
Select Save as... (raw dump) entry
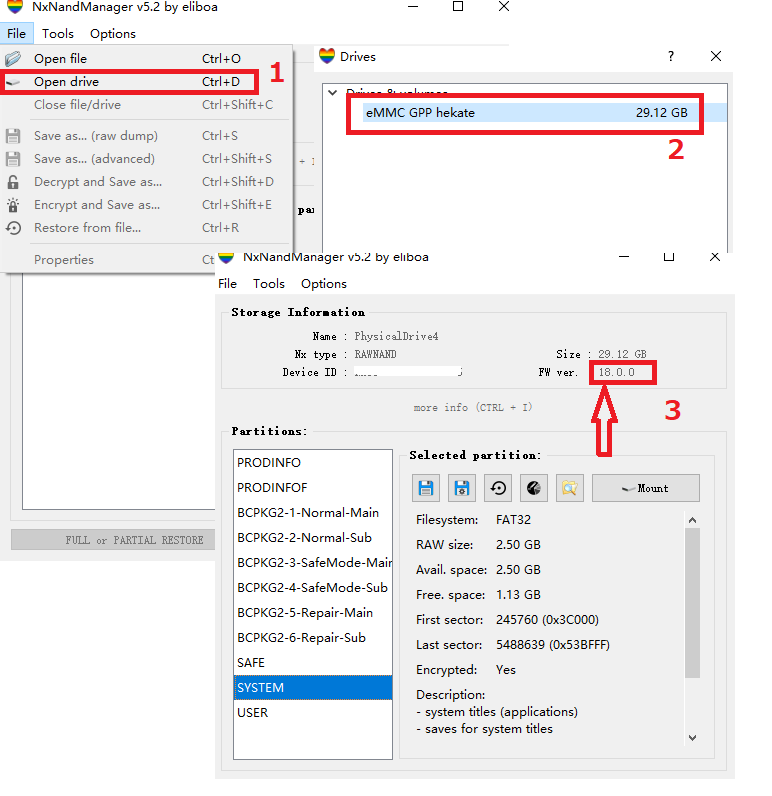[x=146, y=136]
